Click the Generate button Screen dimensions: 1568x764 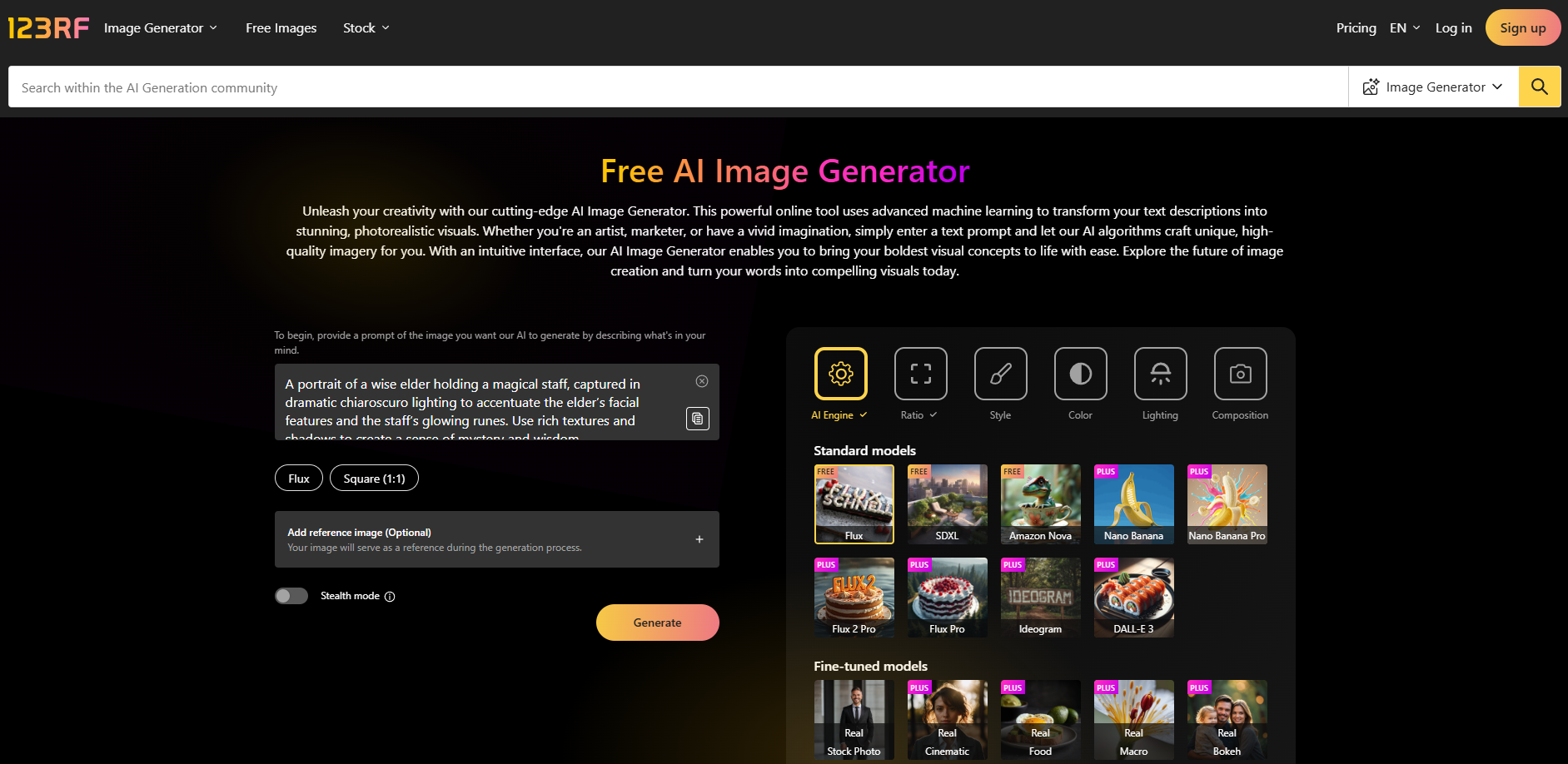coord(658,623)
